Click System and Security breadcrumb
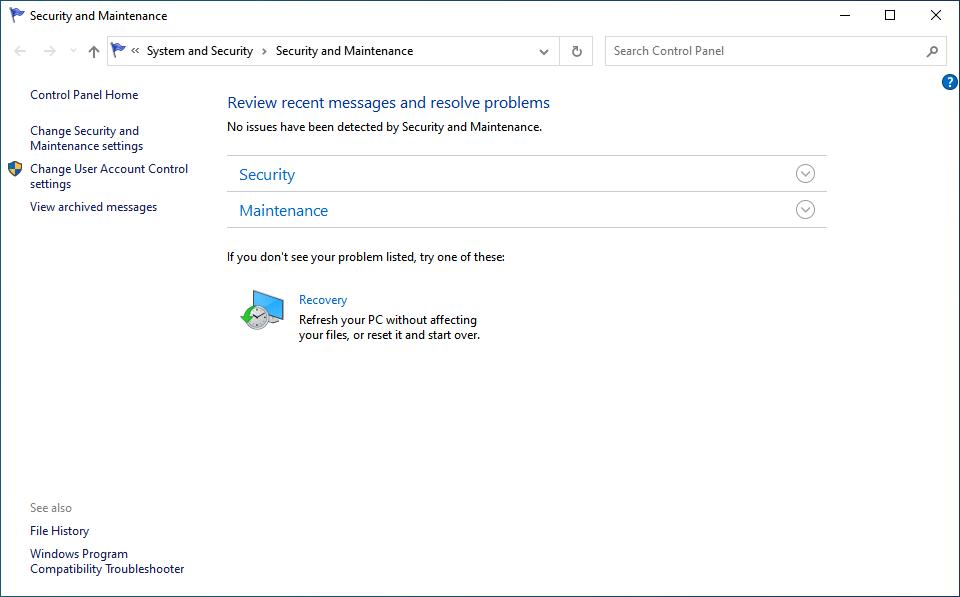This screenshot has width=960, height=597. [200, 51]
